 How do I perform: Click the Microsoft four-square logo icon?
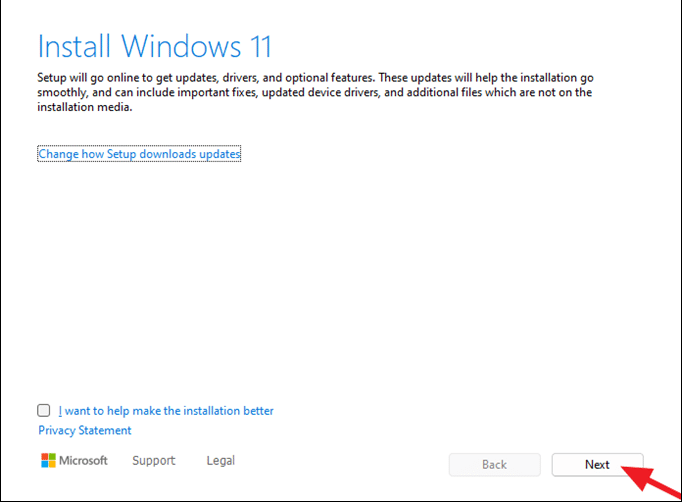click(49, 461)
